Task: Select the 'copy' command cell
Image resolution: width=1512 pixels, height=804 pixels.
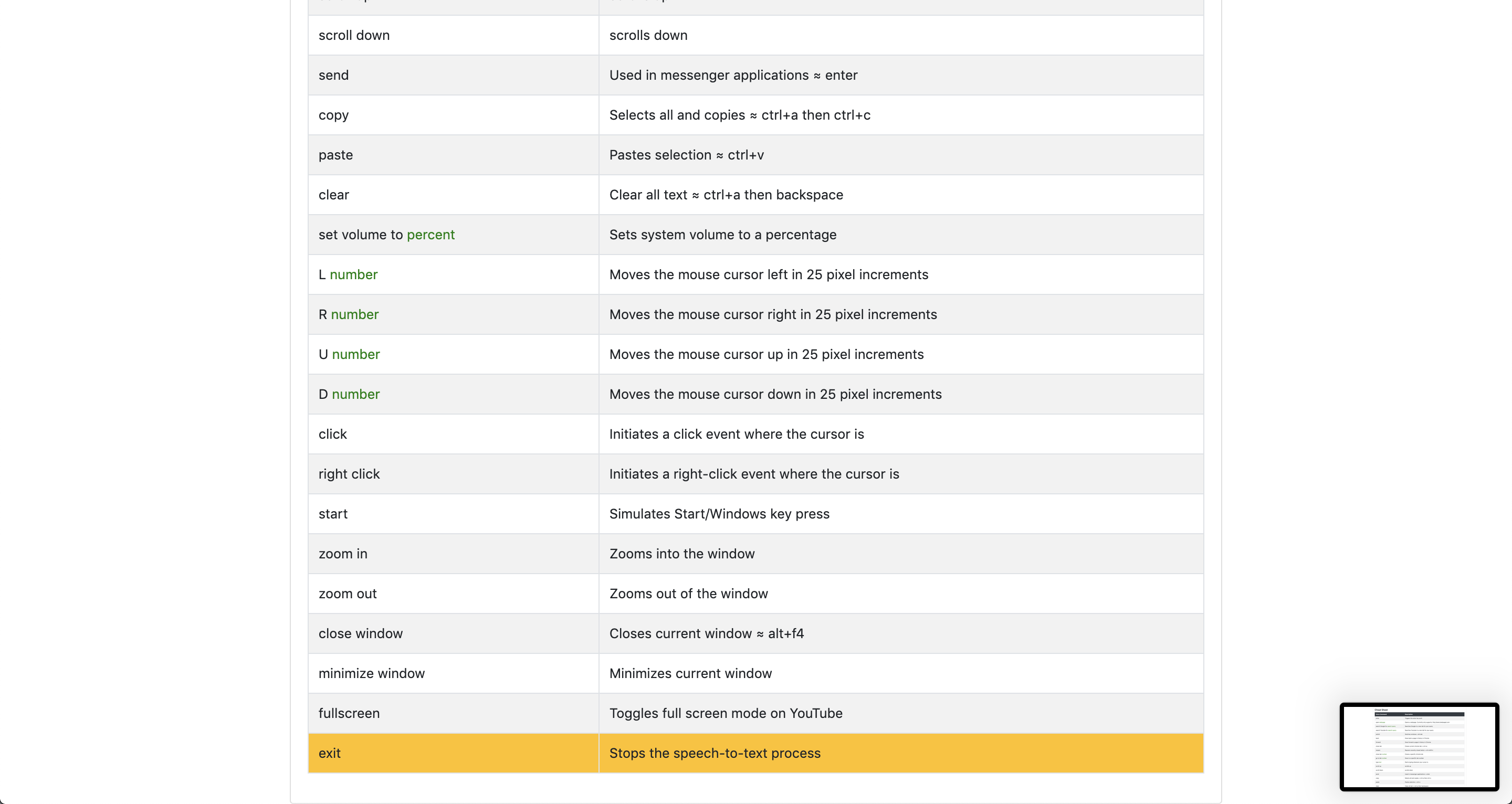Action: pyautogui.click(x=333, y=115)
